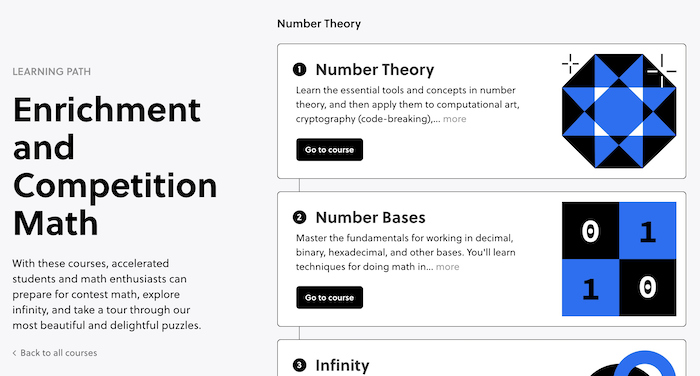The width and height of the screenshot is (700, 376).
Task: Click the Enrichment and Competition Math heading
Action: [x=115, y=166]
